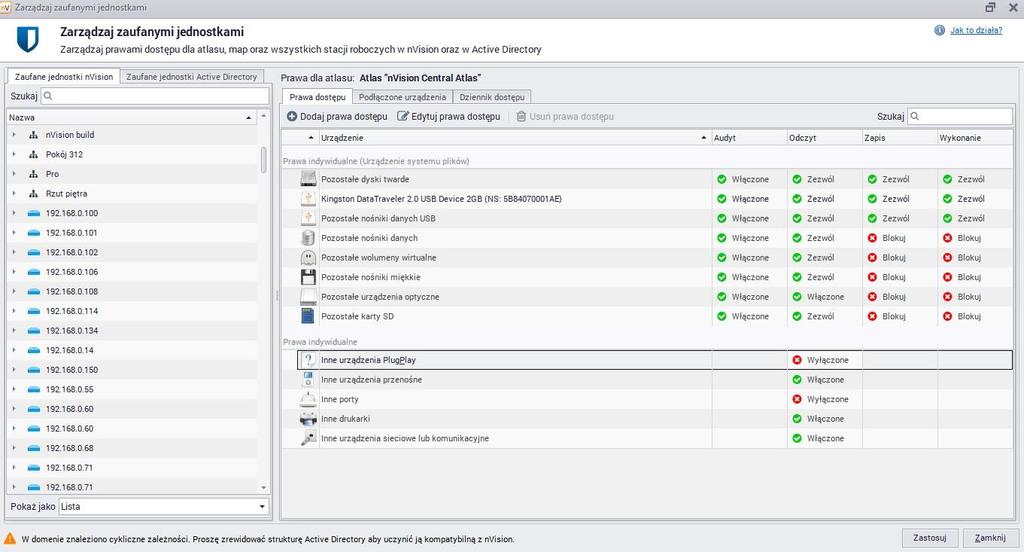Click Dodaj prawa dostępu button

(x=337, y=116)
